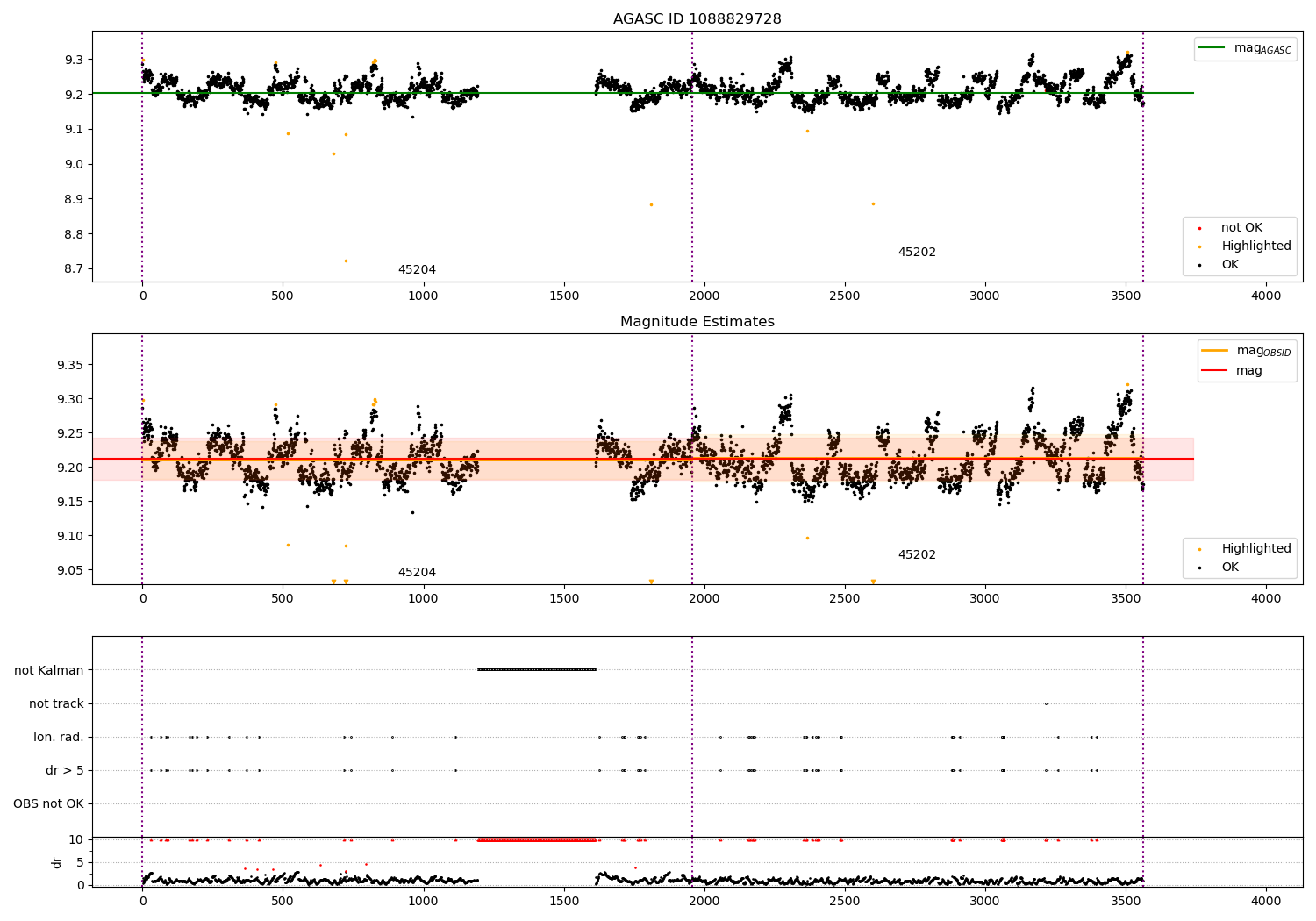Viewport: 1316px width, 921px height.
Task: Click the 9.35 y-axis tick label
Action: [x=70, y=365]
